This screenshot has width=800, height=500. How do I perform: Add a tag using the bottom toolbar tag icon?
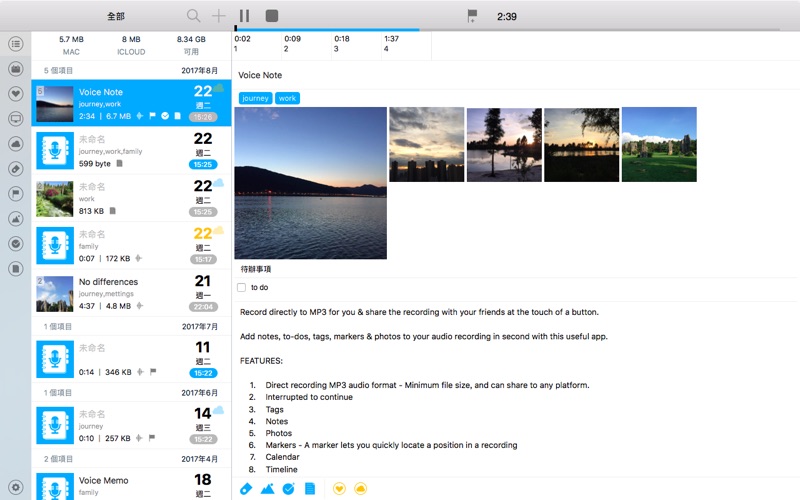click(245, 489)
